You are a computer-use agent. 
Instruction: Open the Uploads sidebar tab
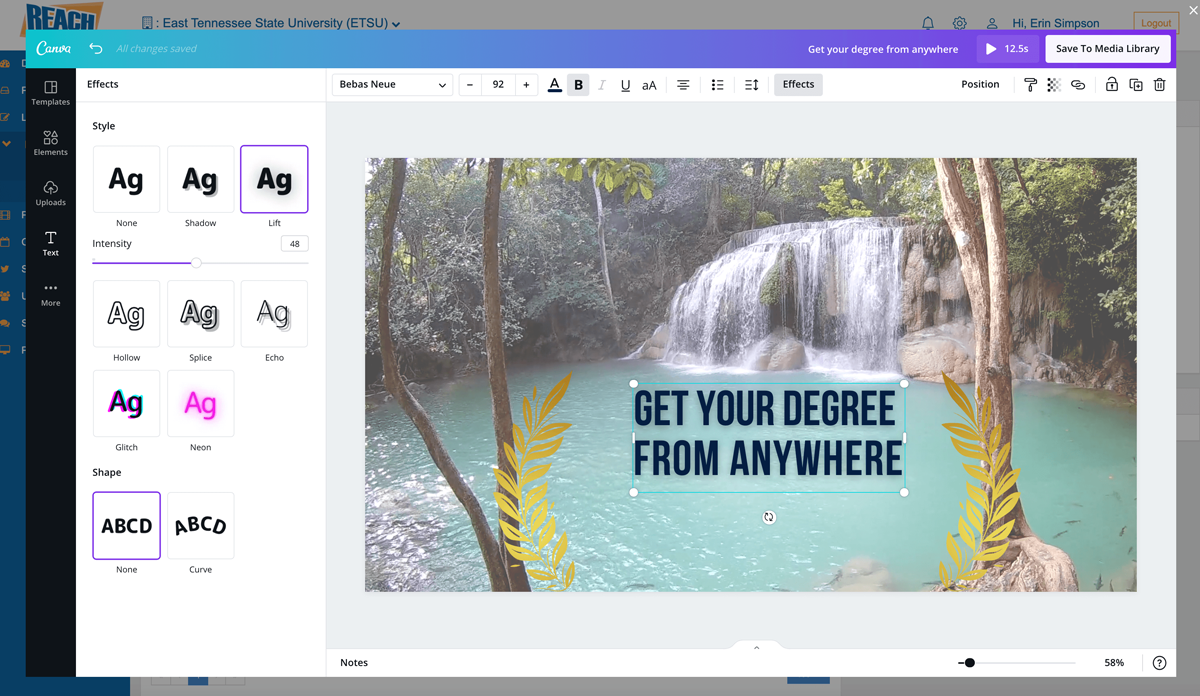tap(50, 193)
